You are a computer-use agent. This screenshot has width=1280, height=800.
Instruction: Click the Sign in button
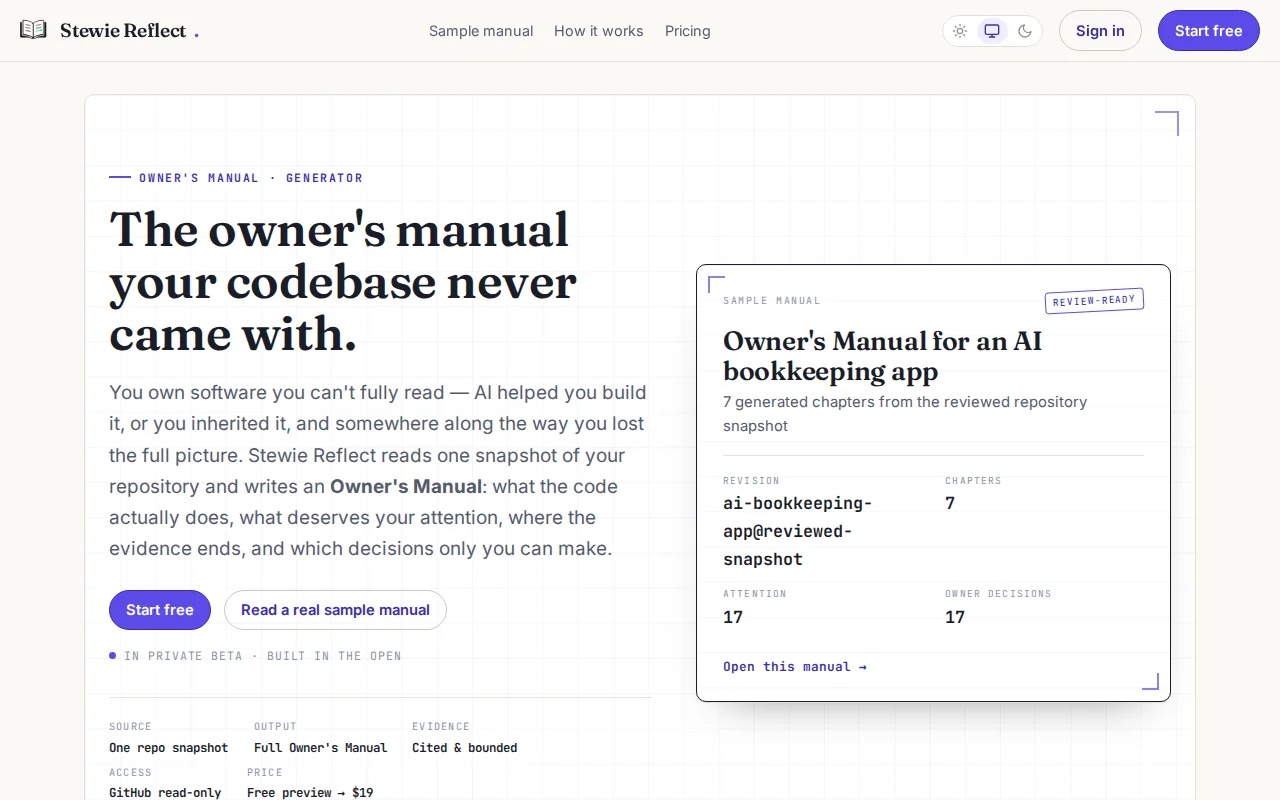[x=1100, y=31]
